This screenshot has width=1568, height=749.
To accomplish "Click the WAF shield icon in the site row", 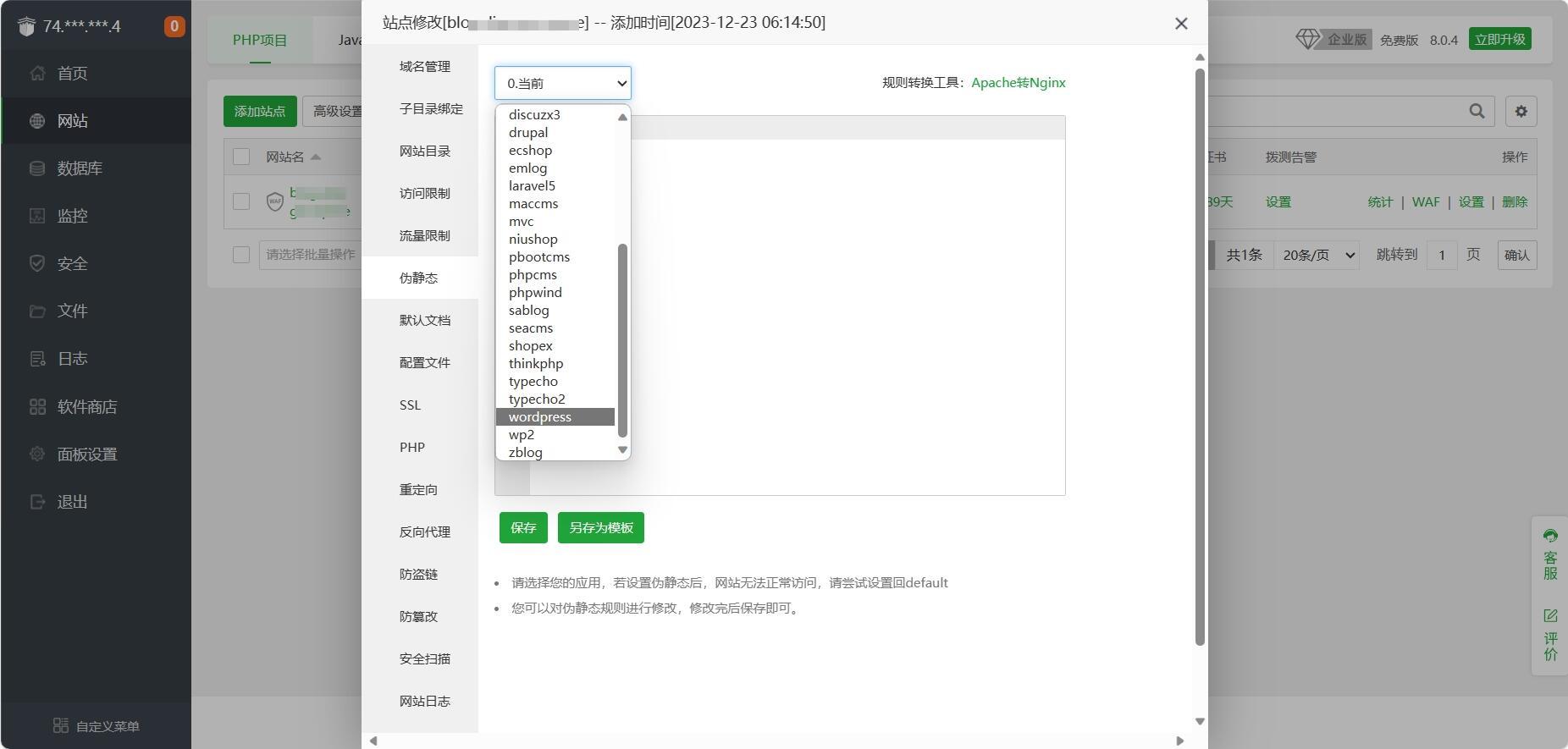I will 275,201.
